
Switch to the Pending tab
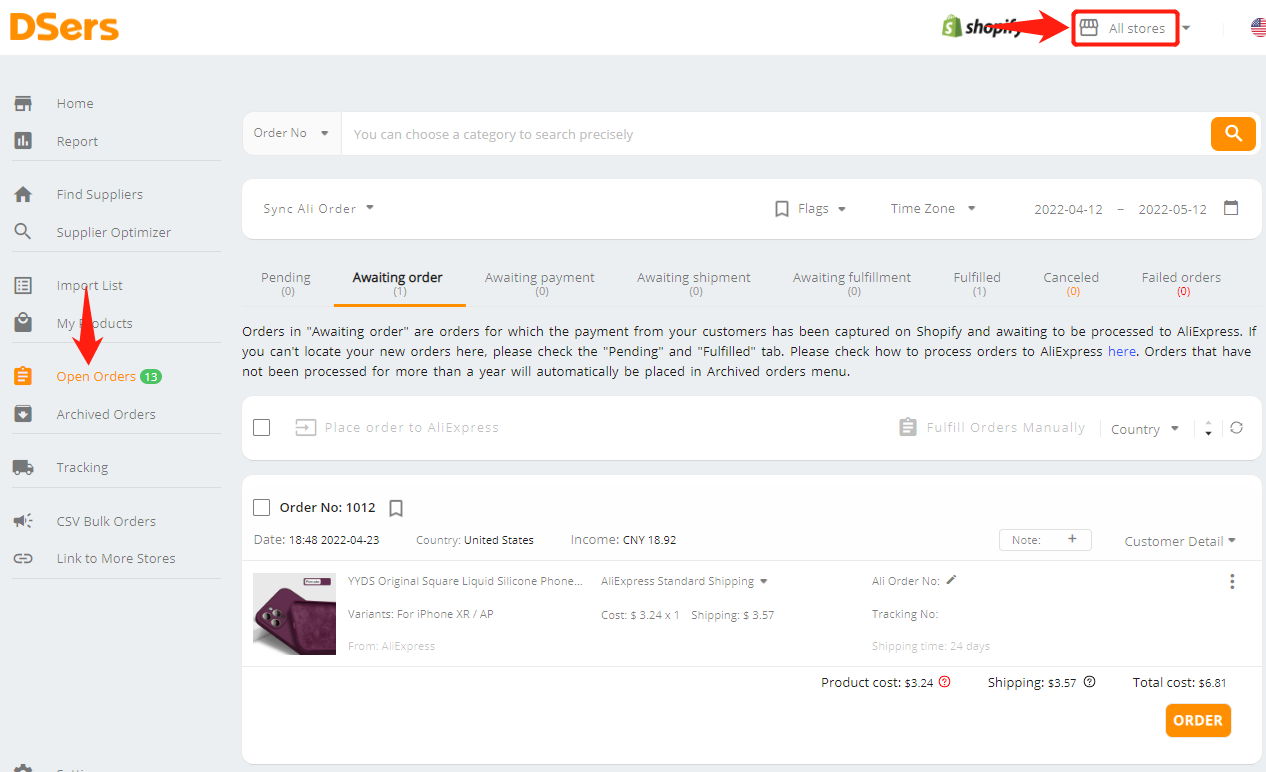pyautogui.click(x=286, y=283)
